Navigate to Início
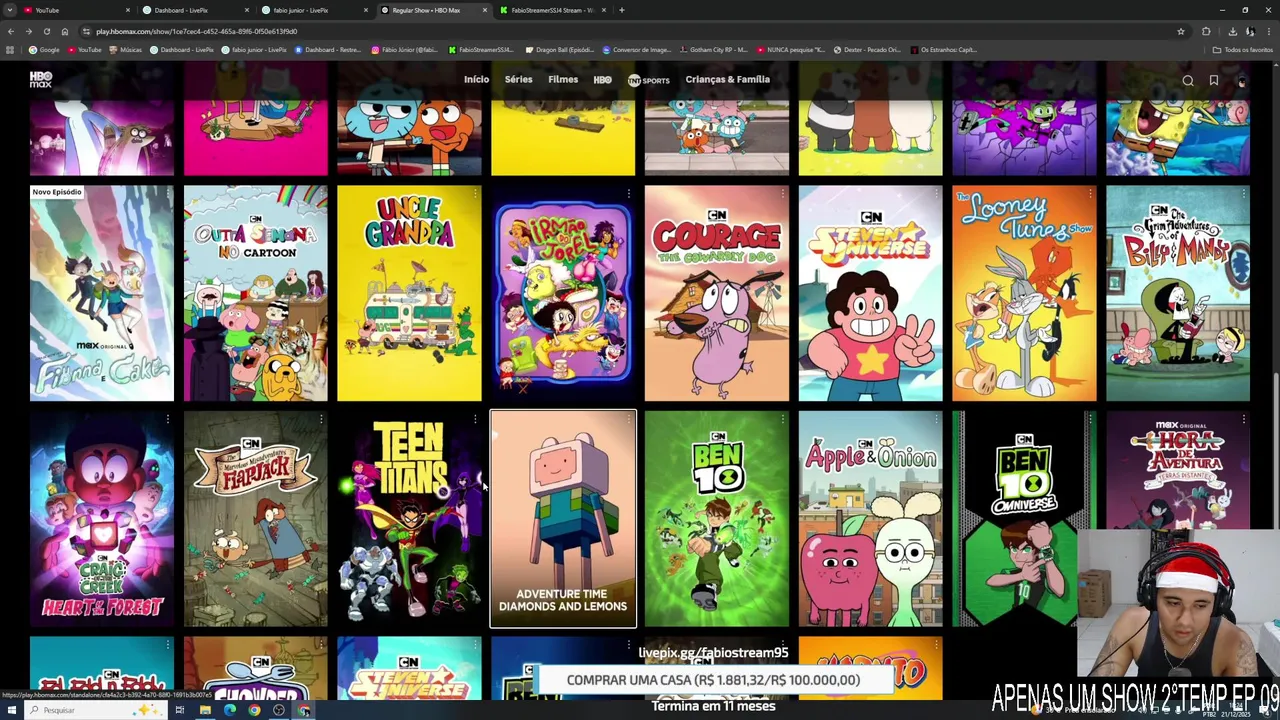Viewport: 1280px width, 720px height. click(x=476, y=80)
